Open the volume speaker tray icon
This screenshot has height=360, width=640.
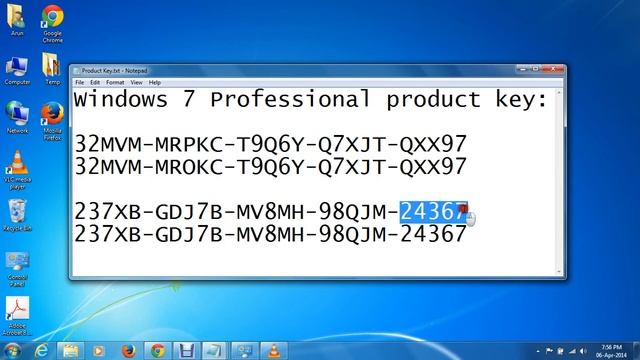pyautogui.click(x=583, y=351)
